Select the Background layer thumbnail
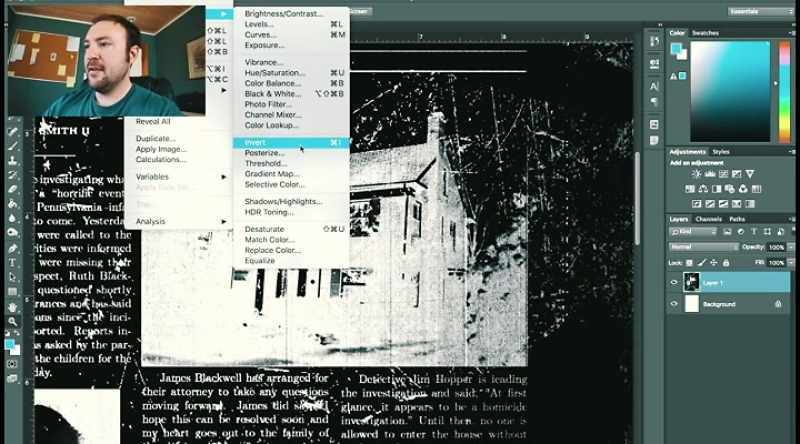 point(691,304)
